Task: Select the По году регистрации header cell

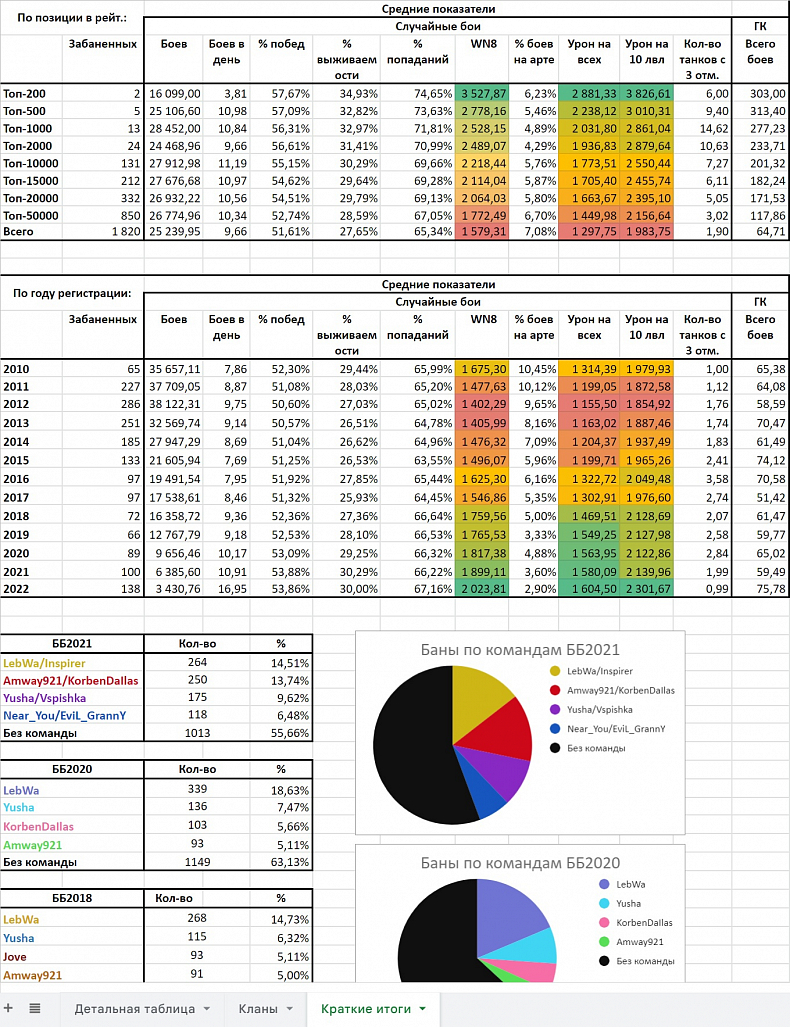Action: [x=71, y=293]
